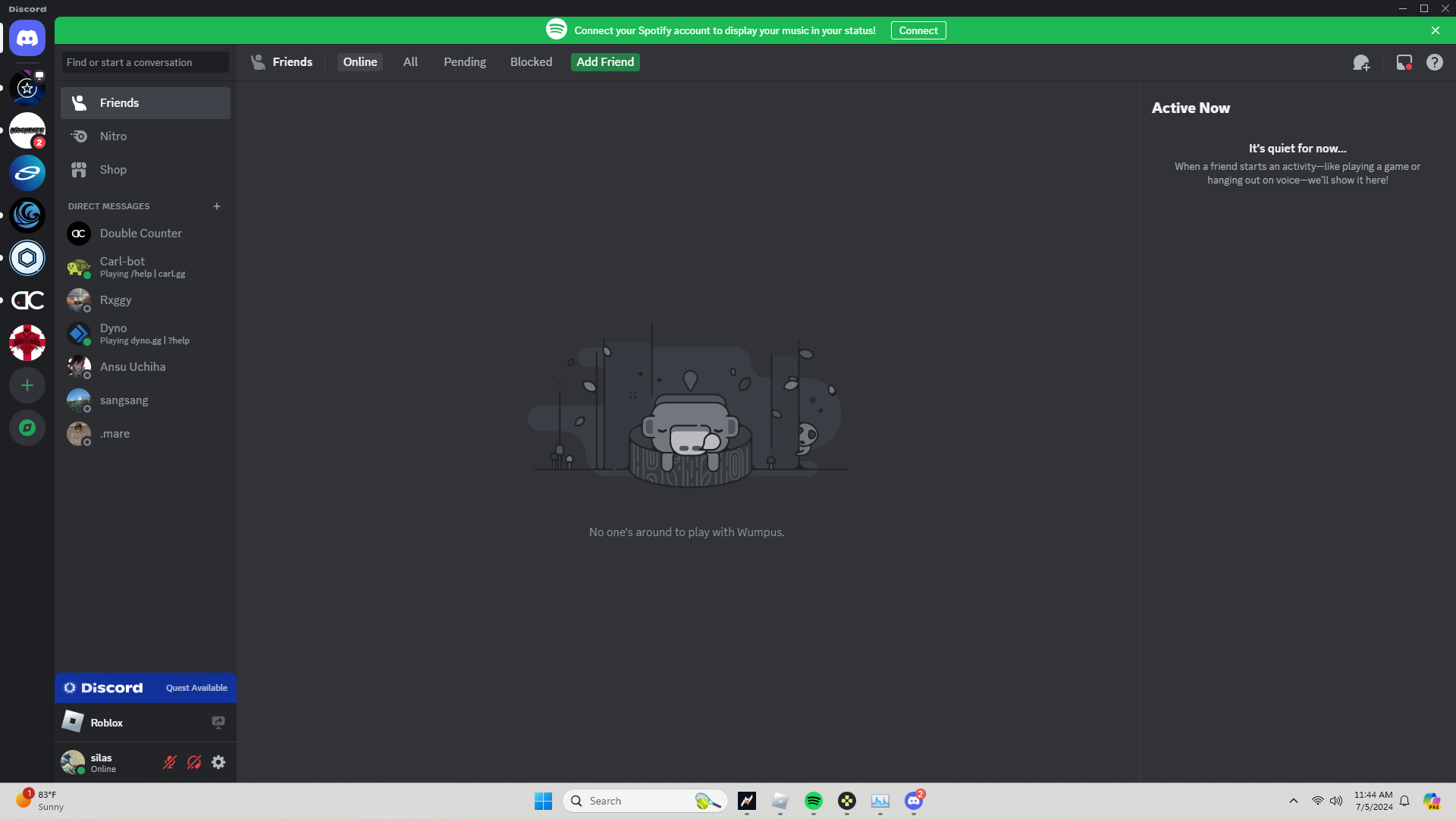Viewport: 1456px width, 819px height.
Task: Open the Double Counter server in sidebar
Action: pos(27,300)
